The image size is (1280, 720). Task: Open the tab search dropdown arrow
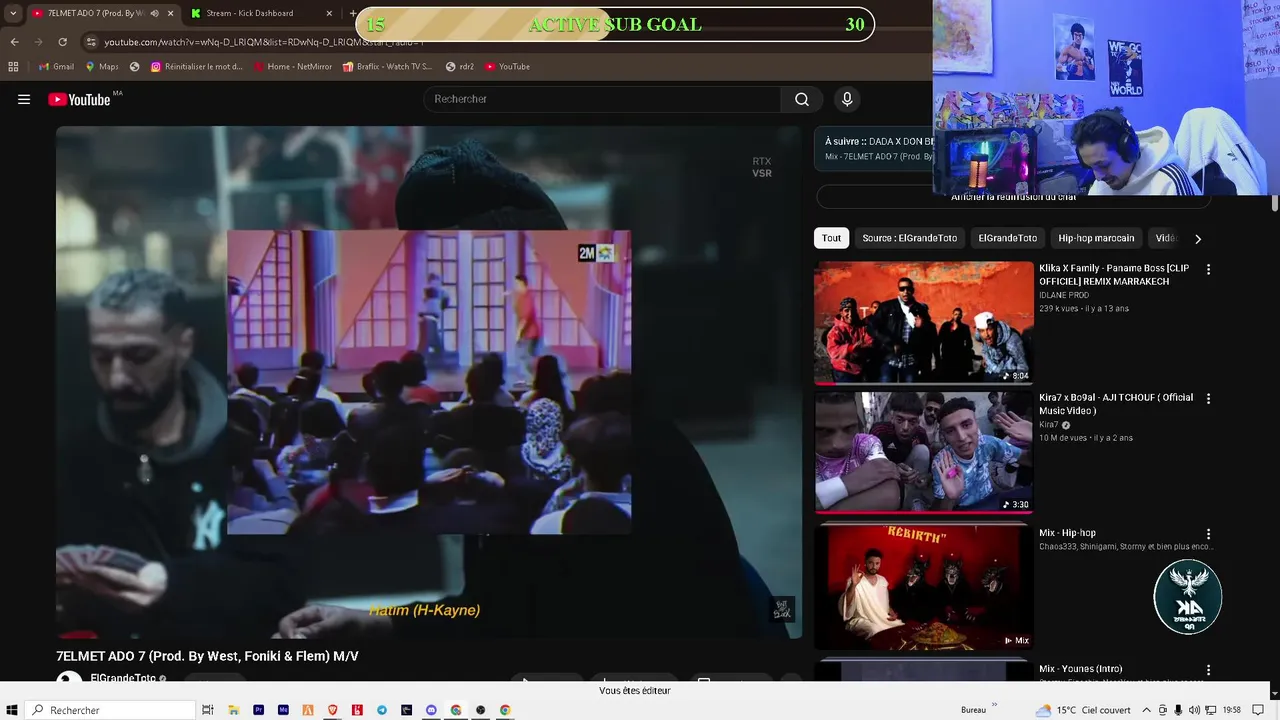pos(12,13)
